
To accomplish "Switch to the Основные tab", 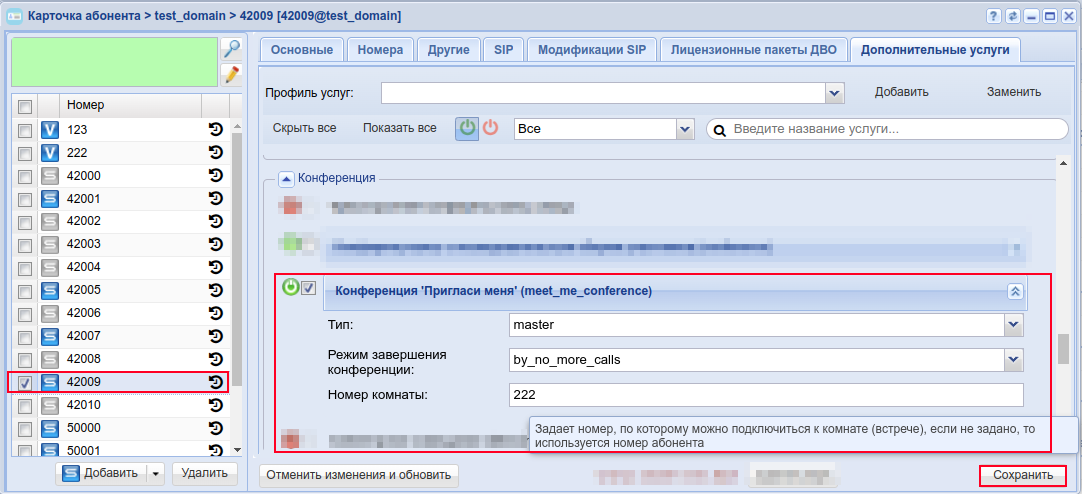I will tap(302, 50).
